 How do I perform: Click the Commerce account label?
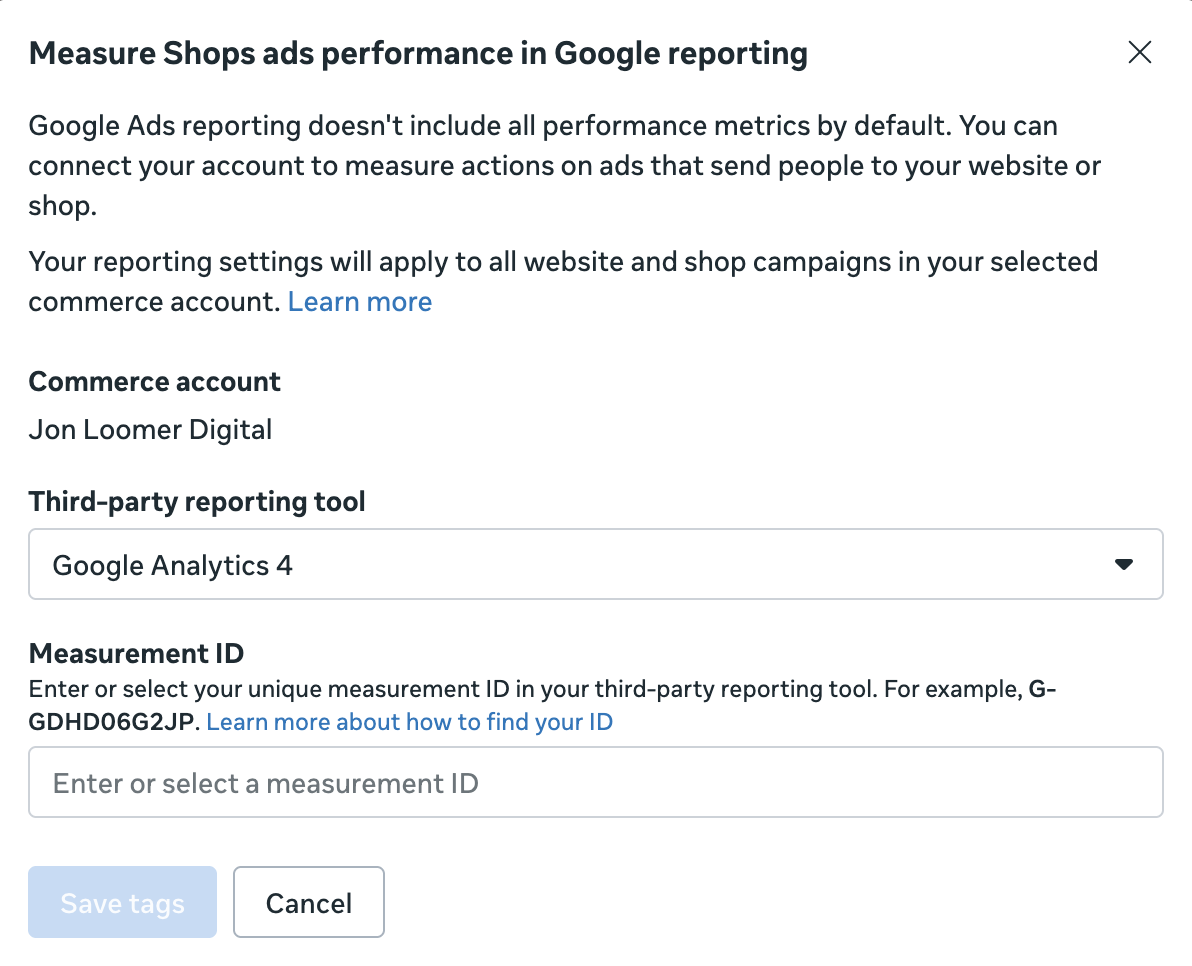point(155,382)
